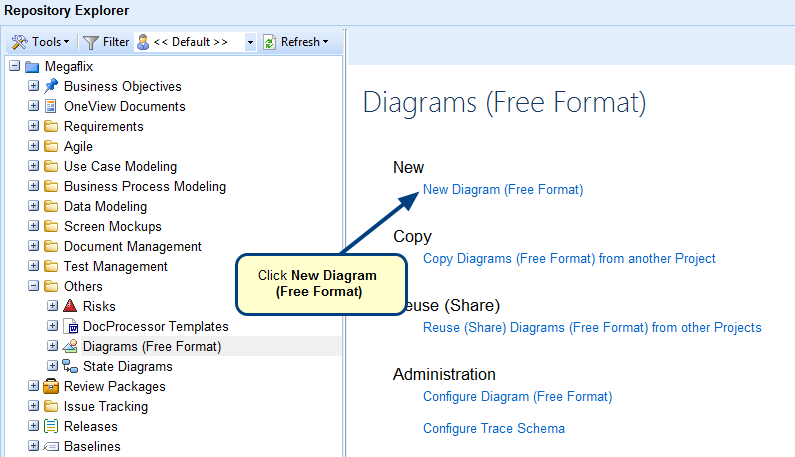Click the Review Packages briefcase icon

(52, 386)
